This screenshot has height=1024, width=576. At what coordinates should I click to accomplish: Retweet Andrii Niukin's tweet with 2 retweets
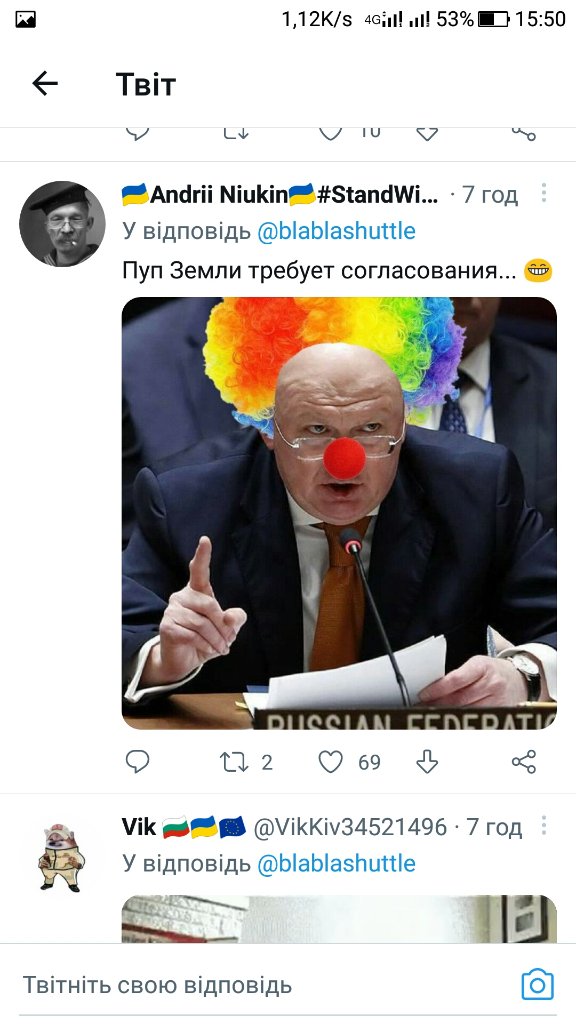234,761
